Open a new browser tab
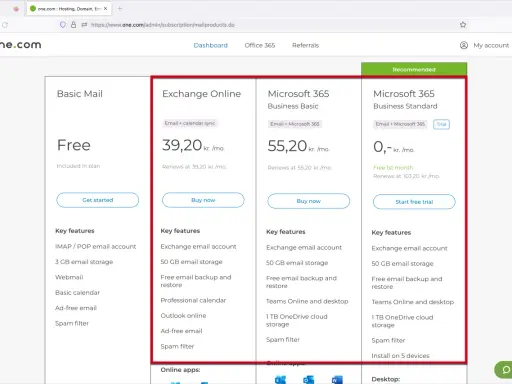Viewport: 512px width, 384px height. tap(120, 9)
